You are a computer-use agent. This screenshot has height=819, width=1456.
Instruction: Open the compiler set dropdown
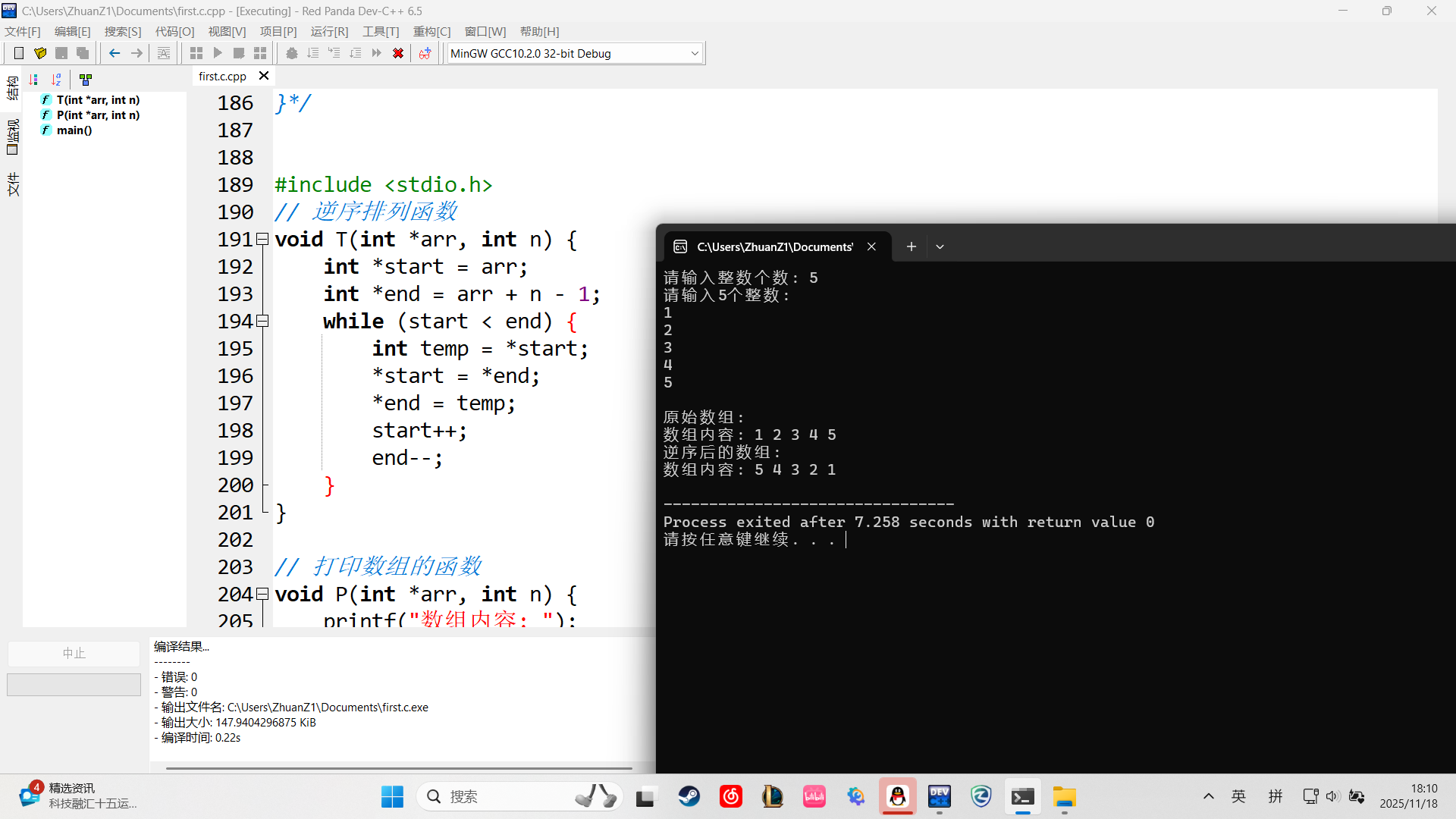click(695, 53)
